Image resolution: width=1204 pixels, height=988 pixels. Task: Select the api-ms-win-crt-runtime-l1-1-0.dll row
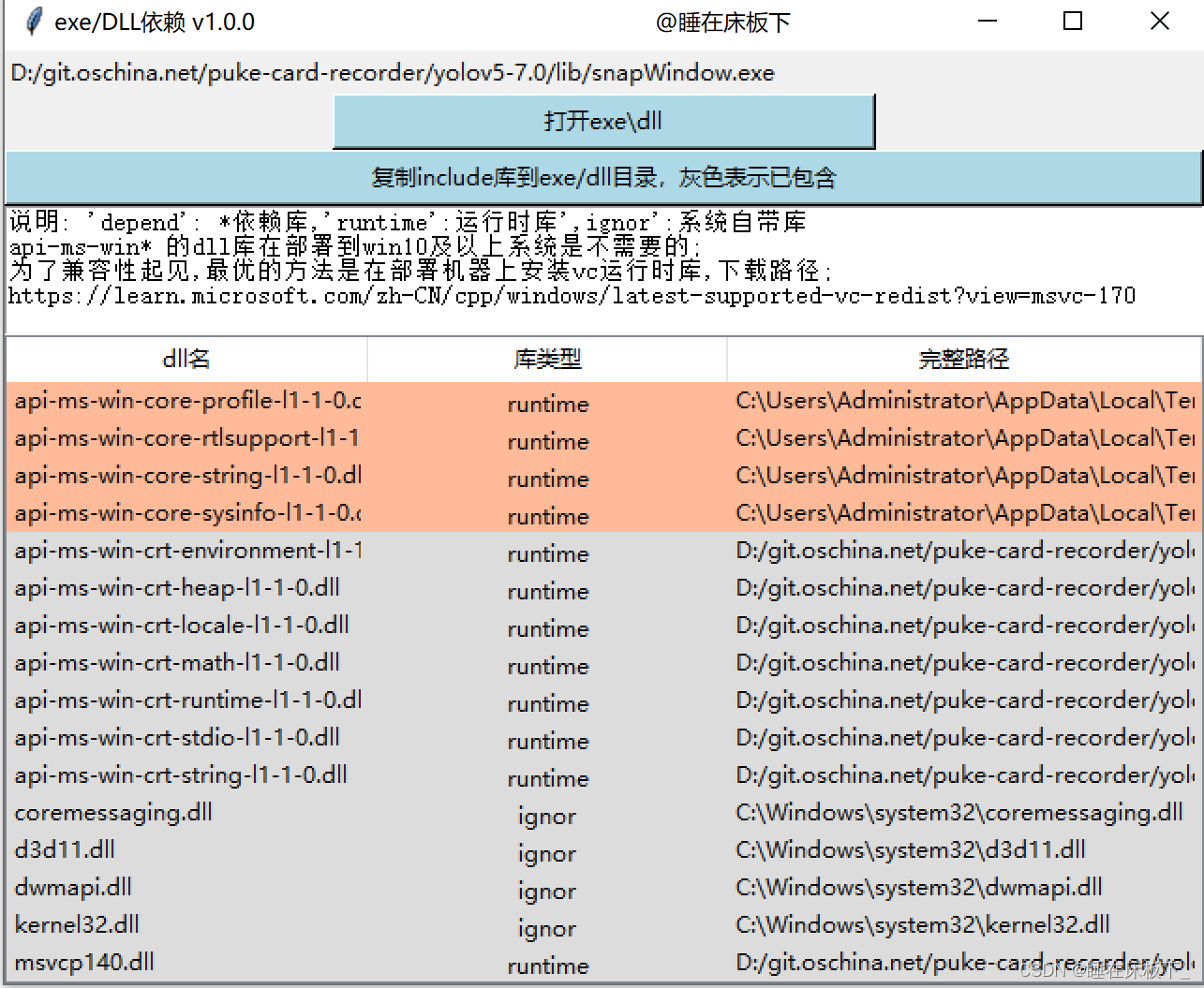pyautogui.click(x=603, y=700)
